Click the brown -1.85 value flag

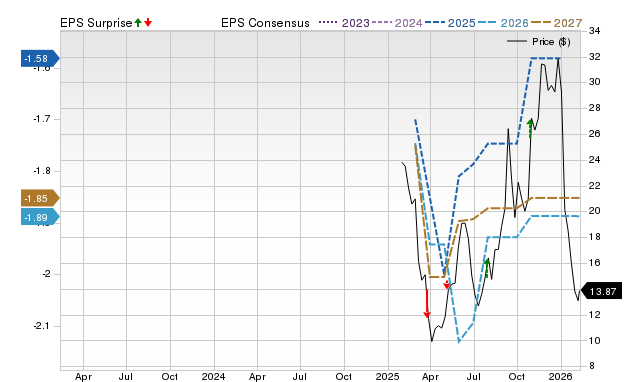click(40, 198)
